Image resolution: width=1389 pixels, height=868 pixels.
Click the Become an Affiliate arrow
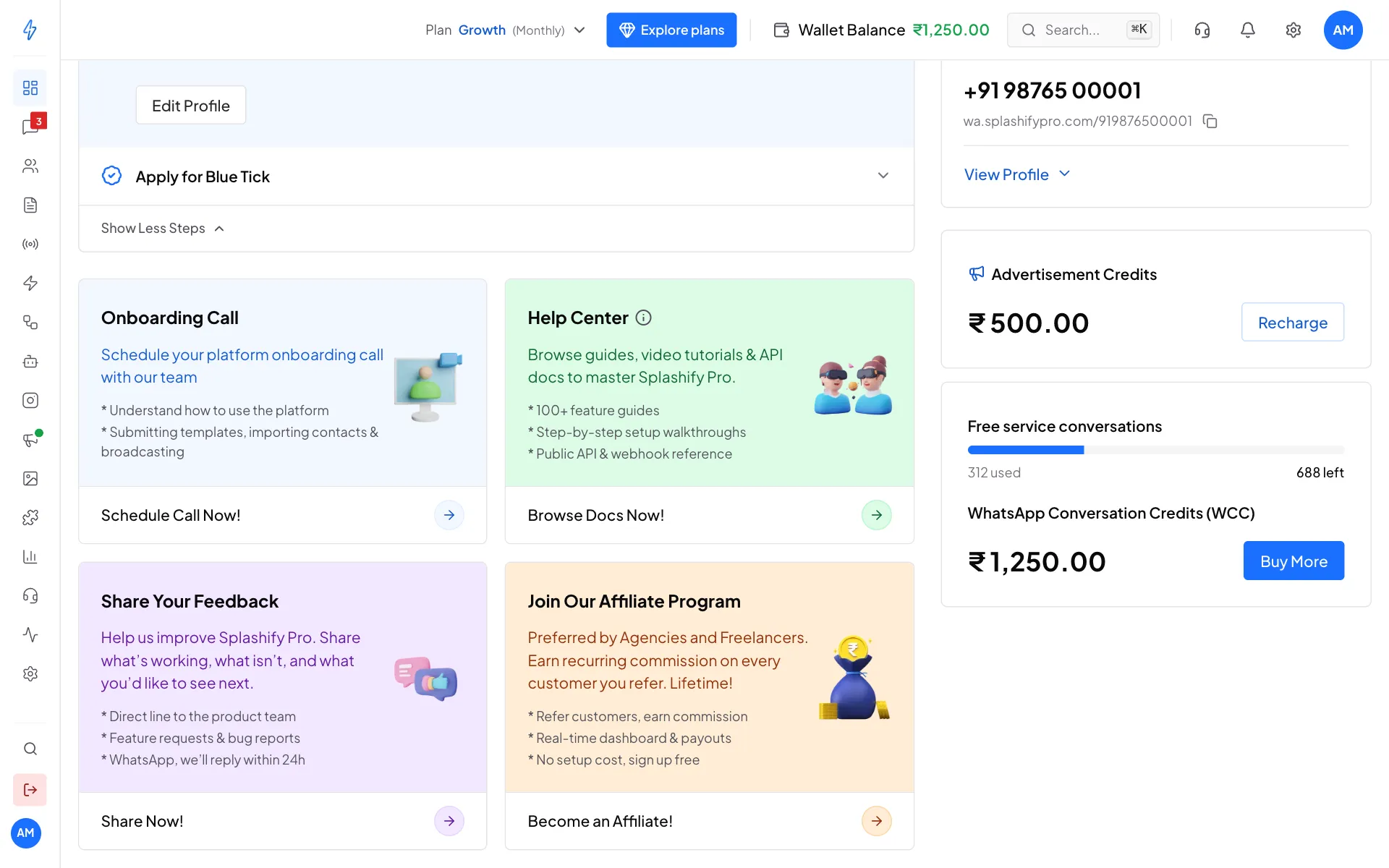876,821
